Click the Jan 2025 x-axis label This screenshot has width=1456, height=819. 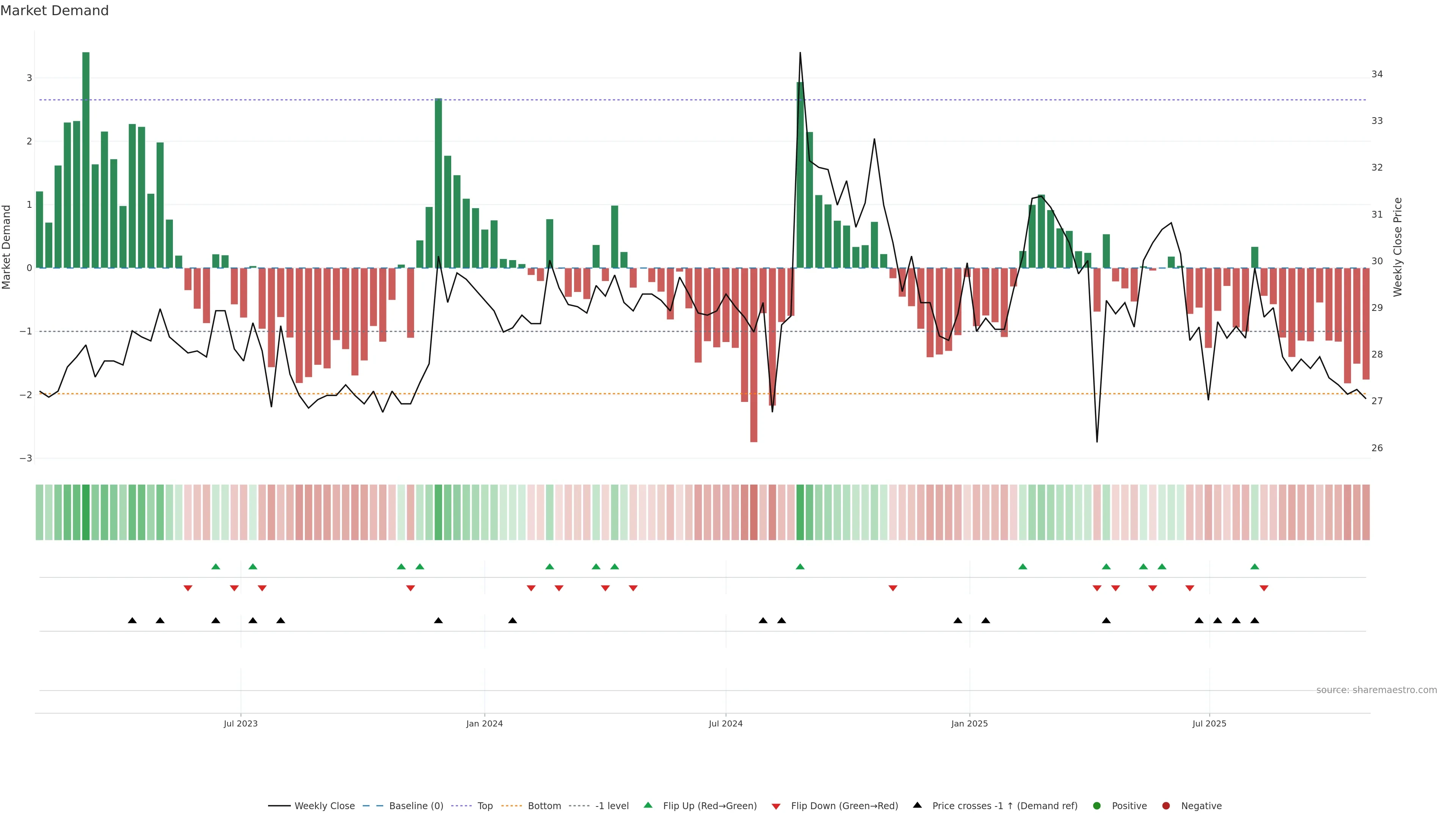970,723
